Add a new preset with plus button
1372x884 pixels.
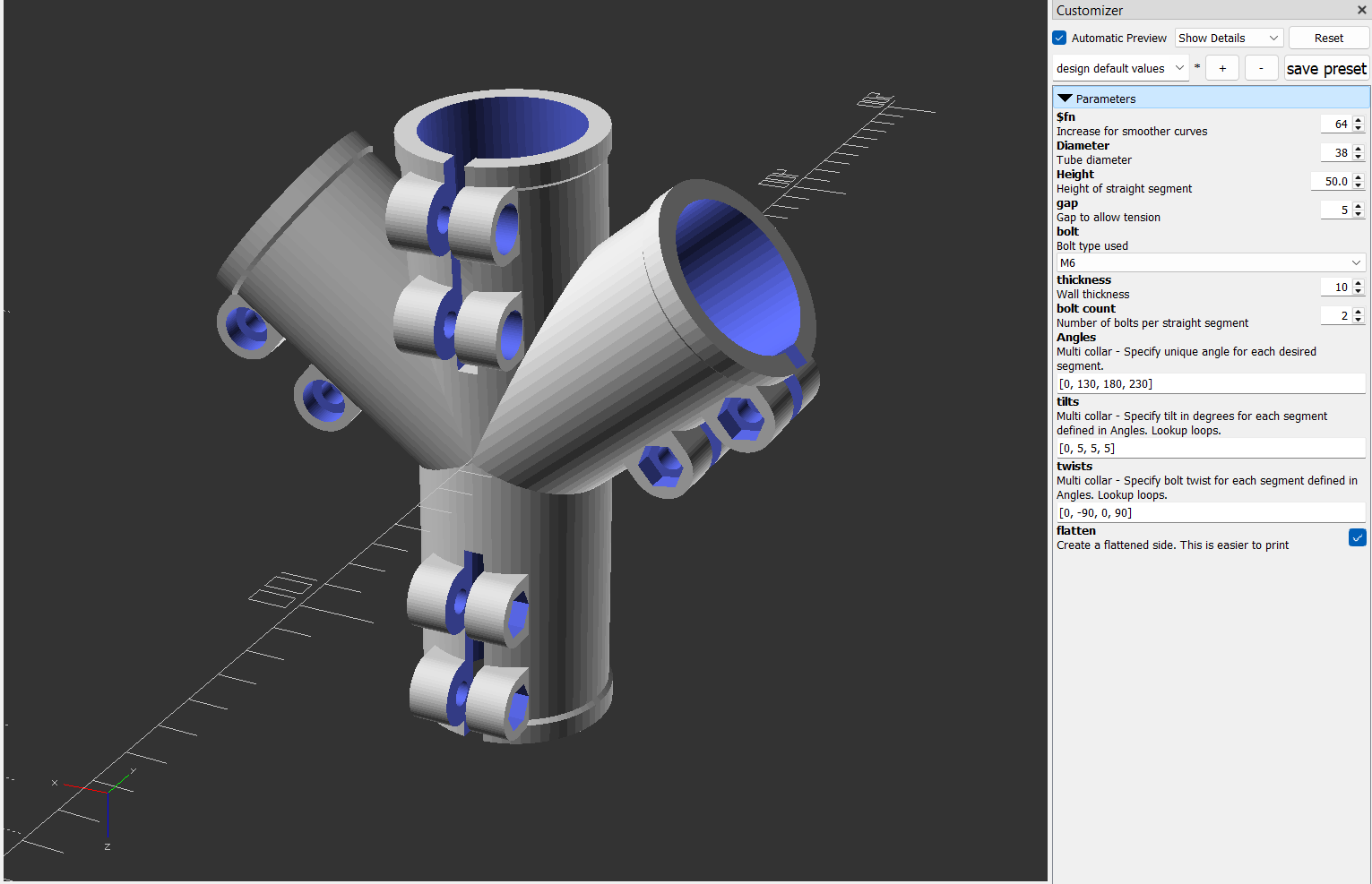tap(1222, 68)
